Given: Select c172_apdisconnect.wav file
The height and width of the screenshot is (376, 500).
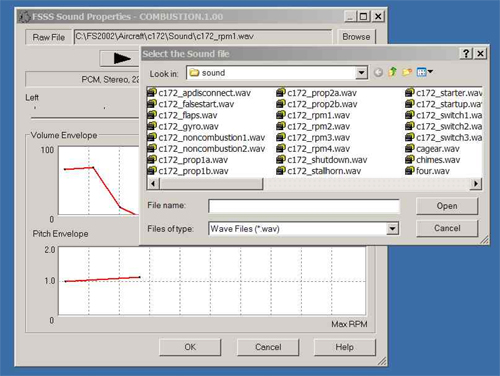Looking at the screenshot, I should coord(199,93).
